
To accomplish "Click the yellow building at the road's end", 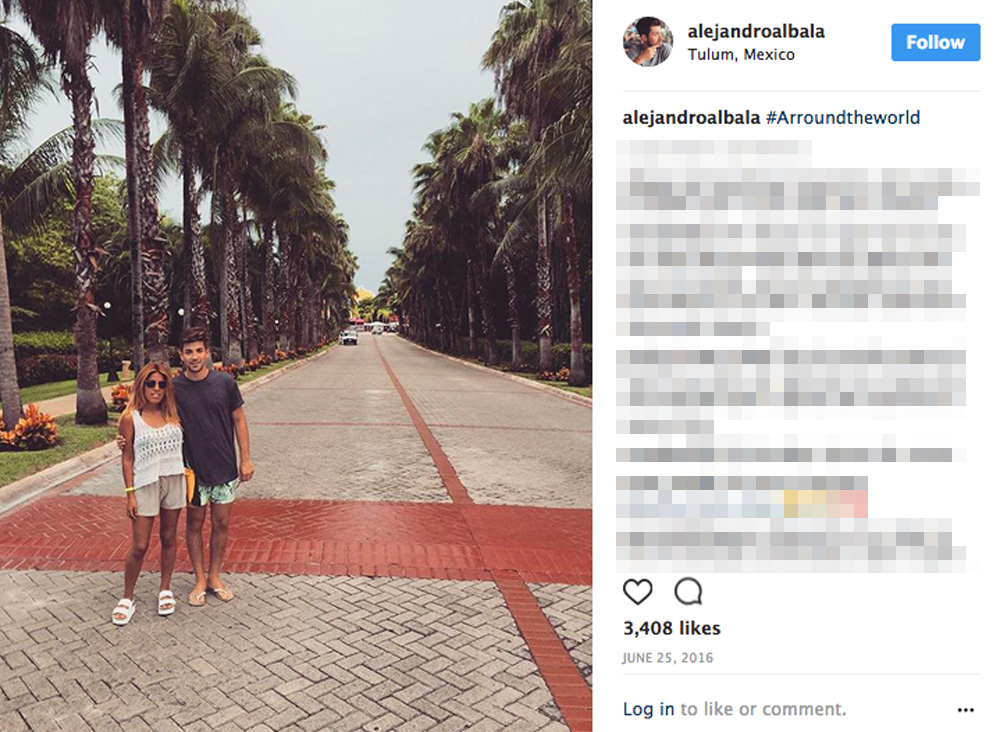I will (364, 295).
